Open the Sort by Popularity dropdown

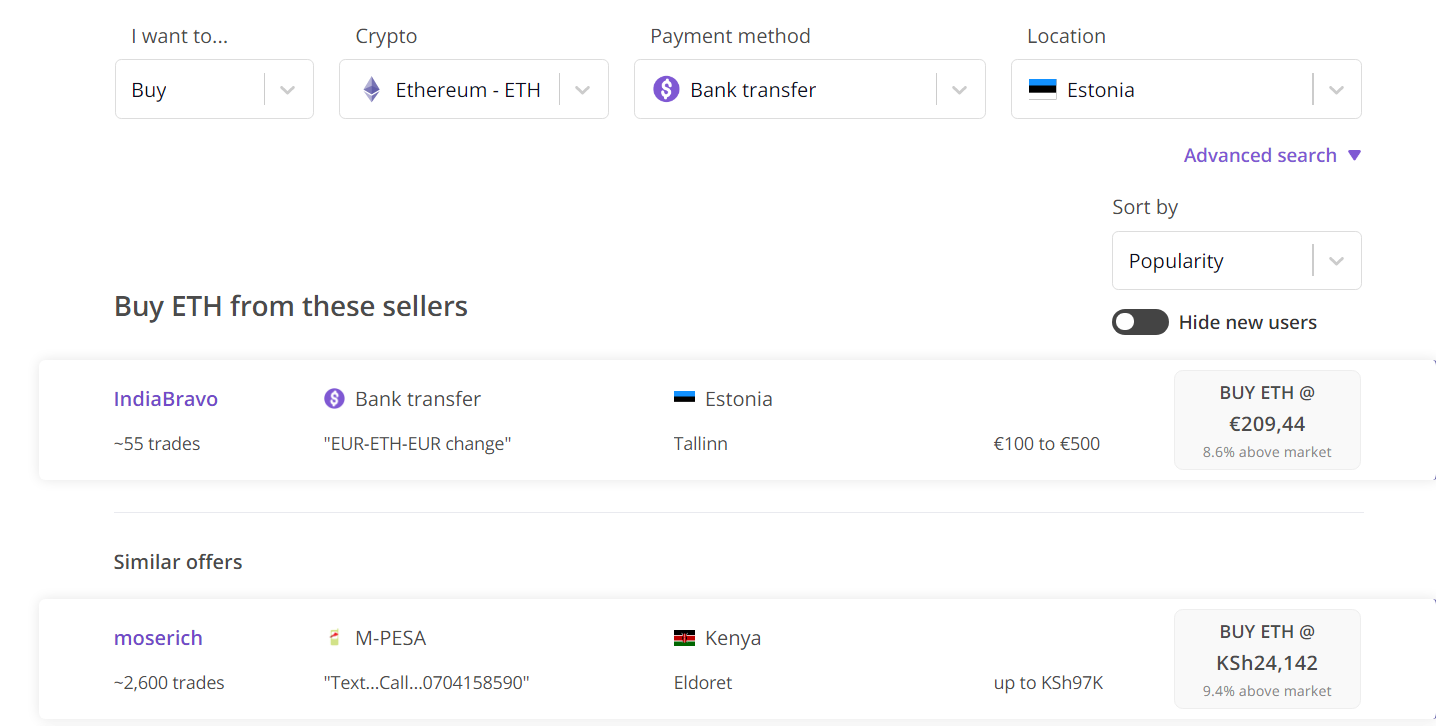(1236, 261)
